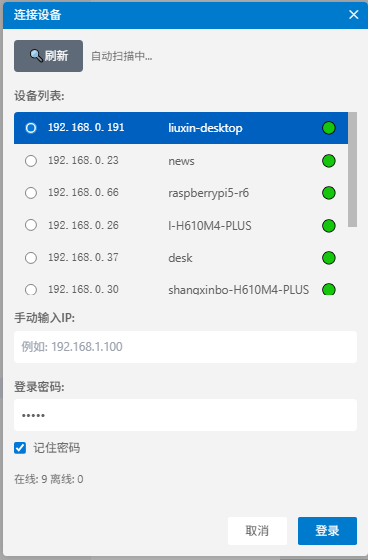This screenshot has width=368, height=560.
Task: Click the 登录 login button
Action: pyautogui.click(x=327, y=531)
